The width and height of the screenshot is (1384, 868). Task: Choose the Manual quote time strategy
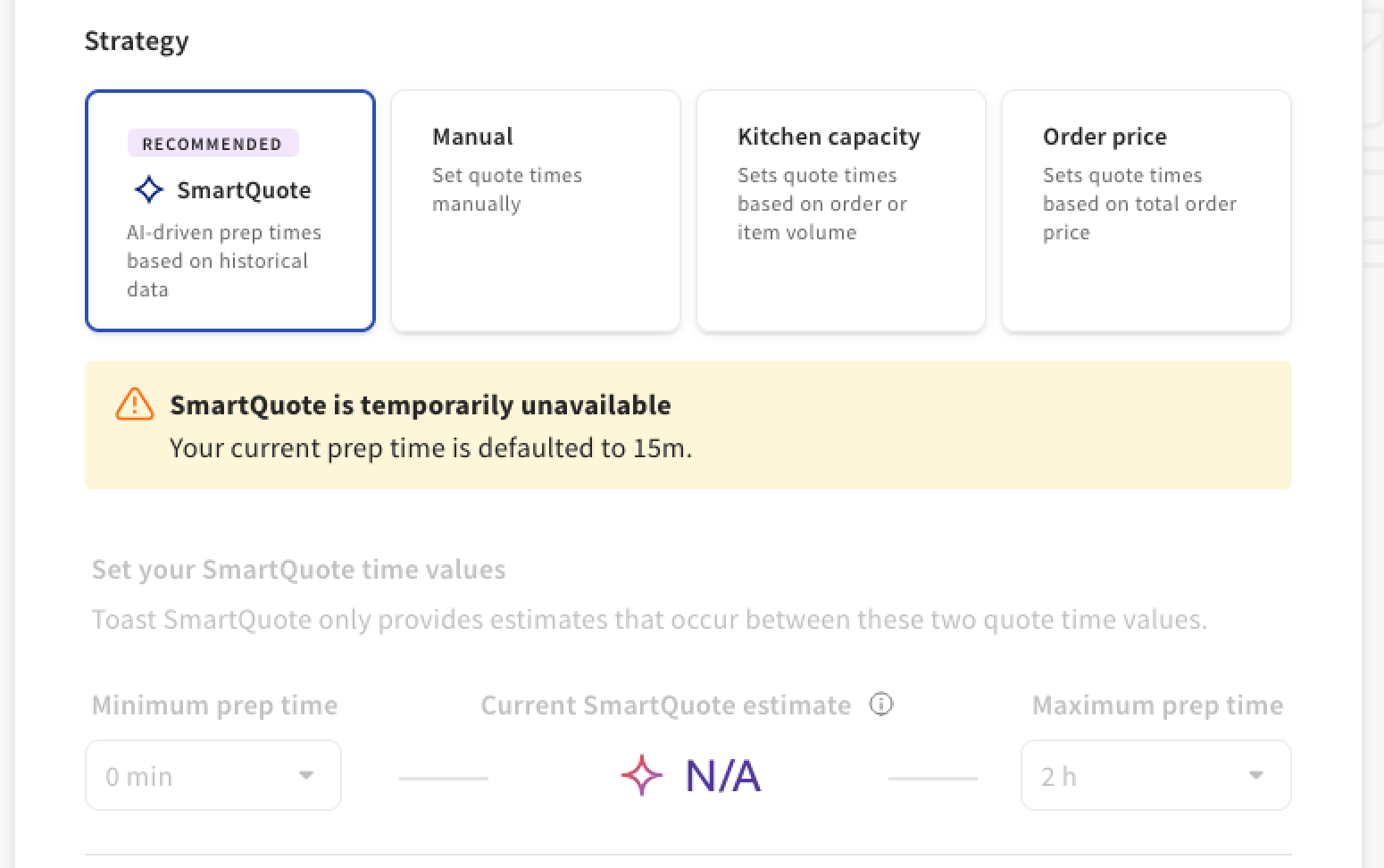coord(536,211)
